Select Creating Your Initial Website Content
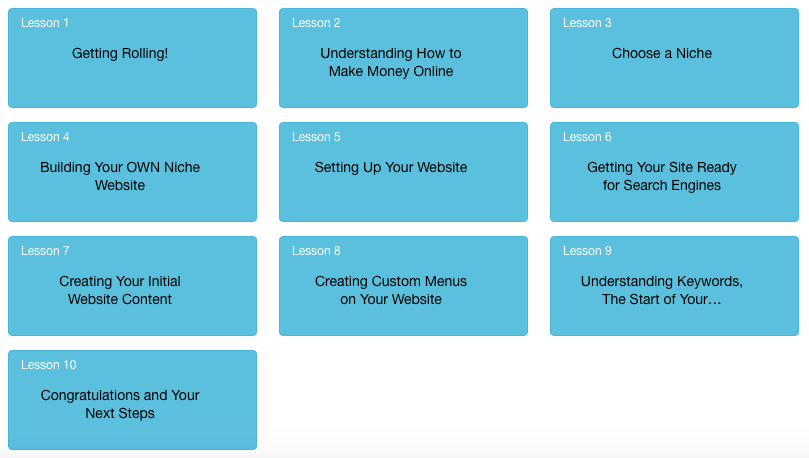The image size is (809, 458). tap(132, 286)
